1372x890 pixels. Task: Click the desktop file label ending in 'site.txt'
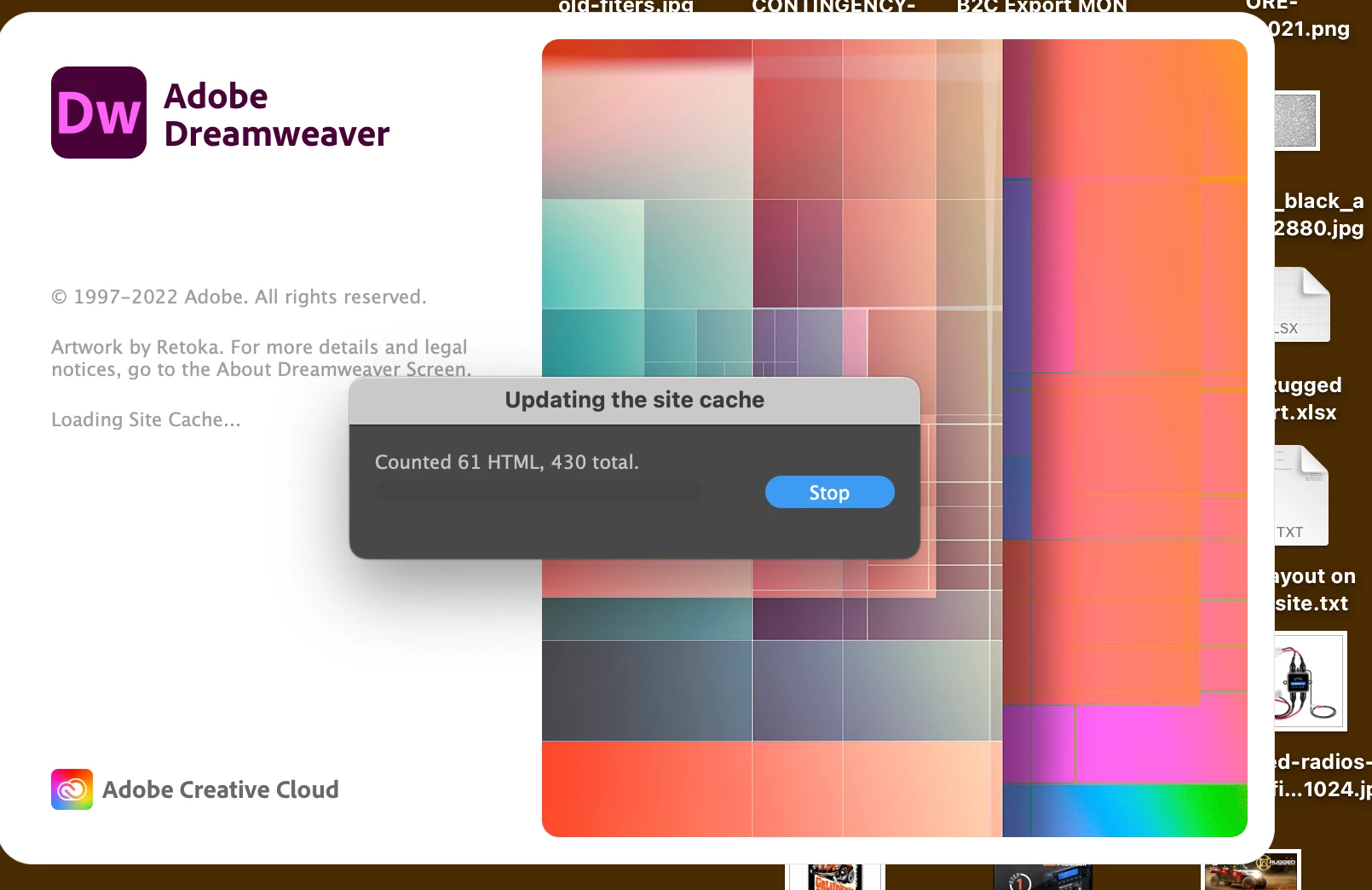[1315, 590]
